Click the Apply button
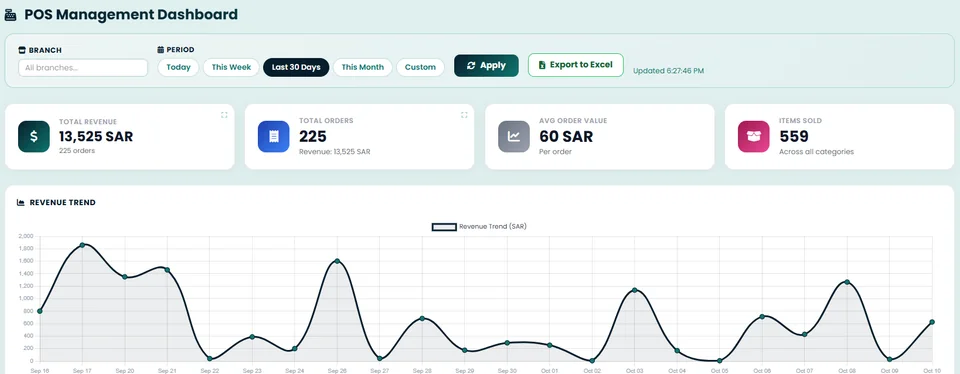Screen dimensions: 960x374 pos(486,65)
